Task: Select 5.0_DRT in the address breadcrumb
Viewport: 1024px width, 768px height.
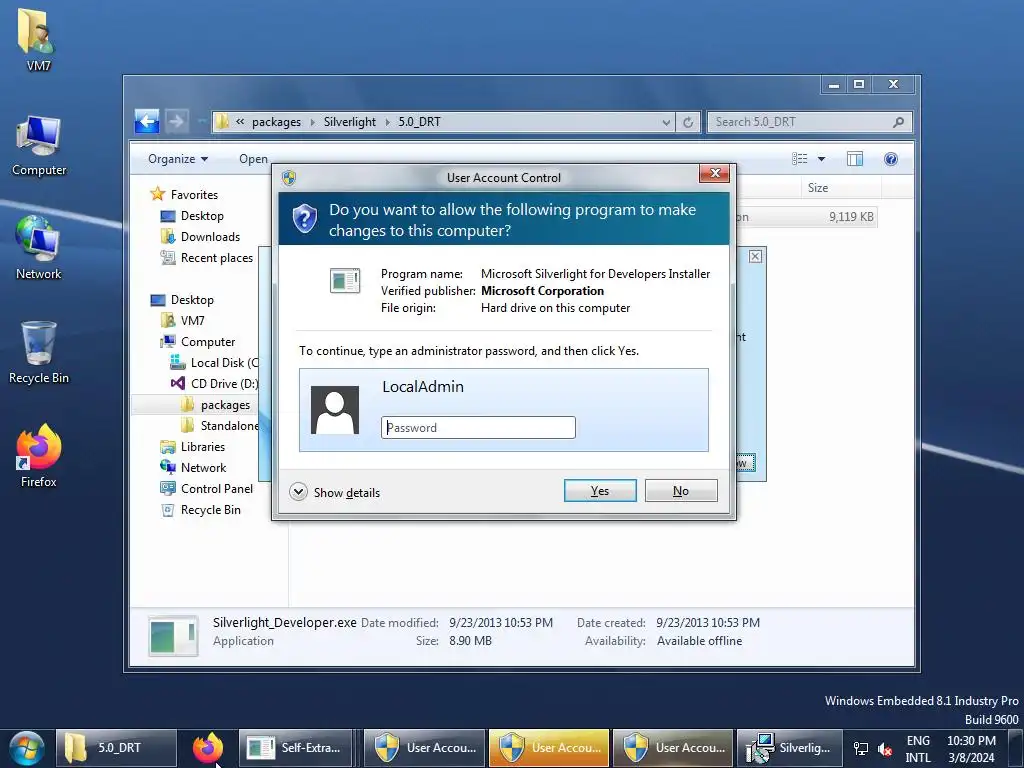Action: pyautogui.click(x=419, y=122)
